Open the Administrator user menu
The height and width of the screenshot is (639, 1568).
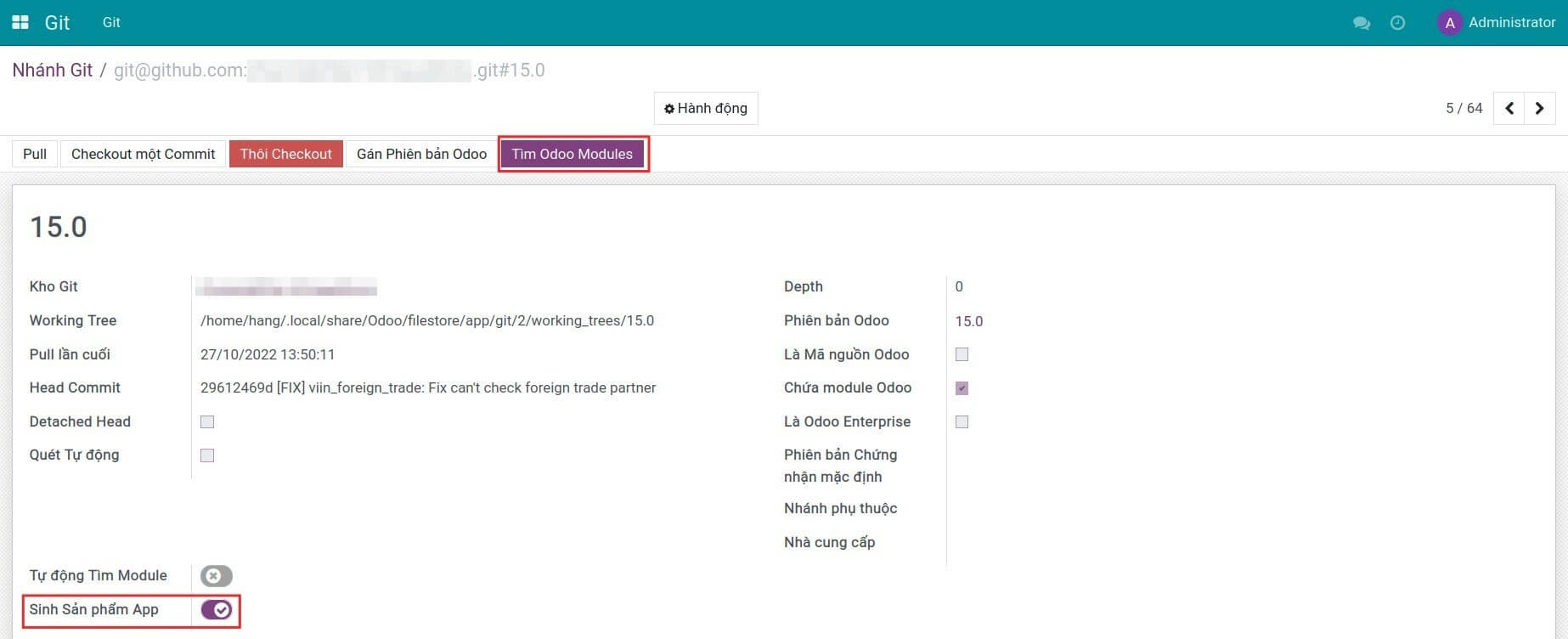[1497, 23]
